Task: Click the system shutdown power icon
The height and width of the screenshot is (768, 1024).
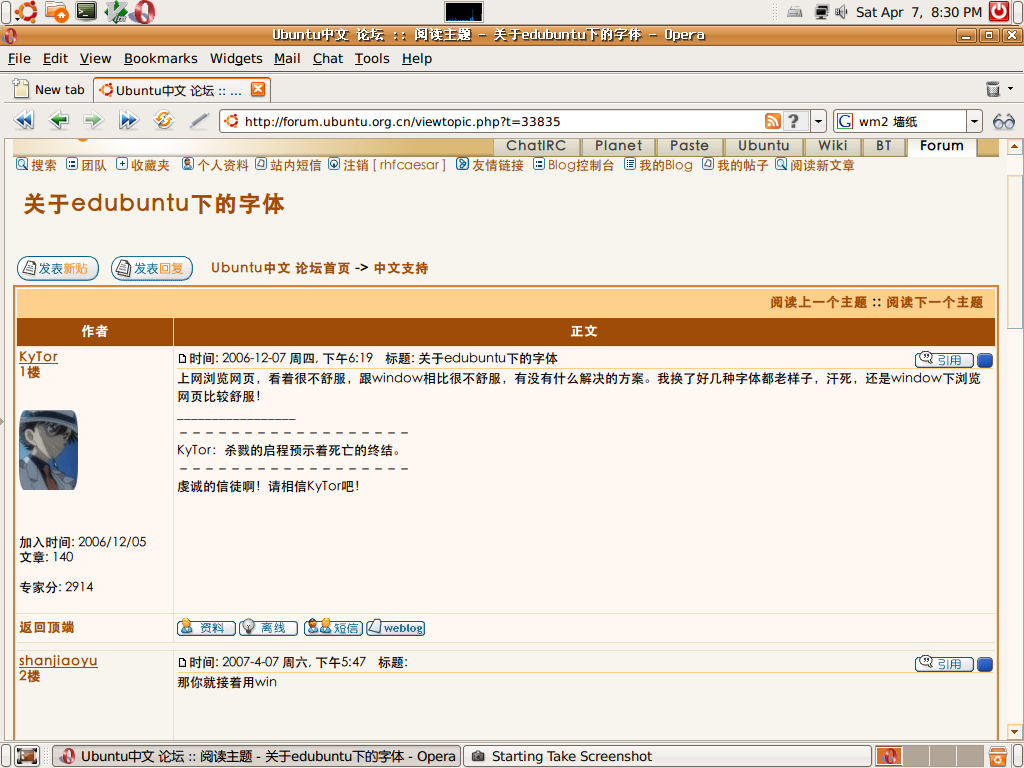Action: click(999, 11)
